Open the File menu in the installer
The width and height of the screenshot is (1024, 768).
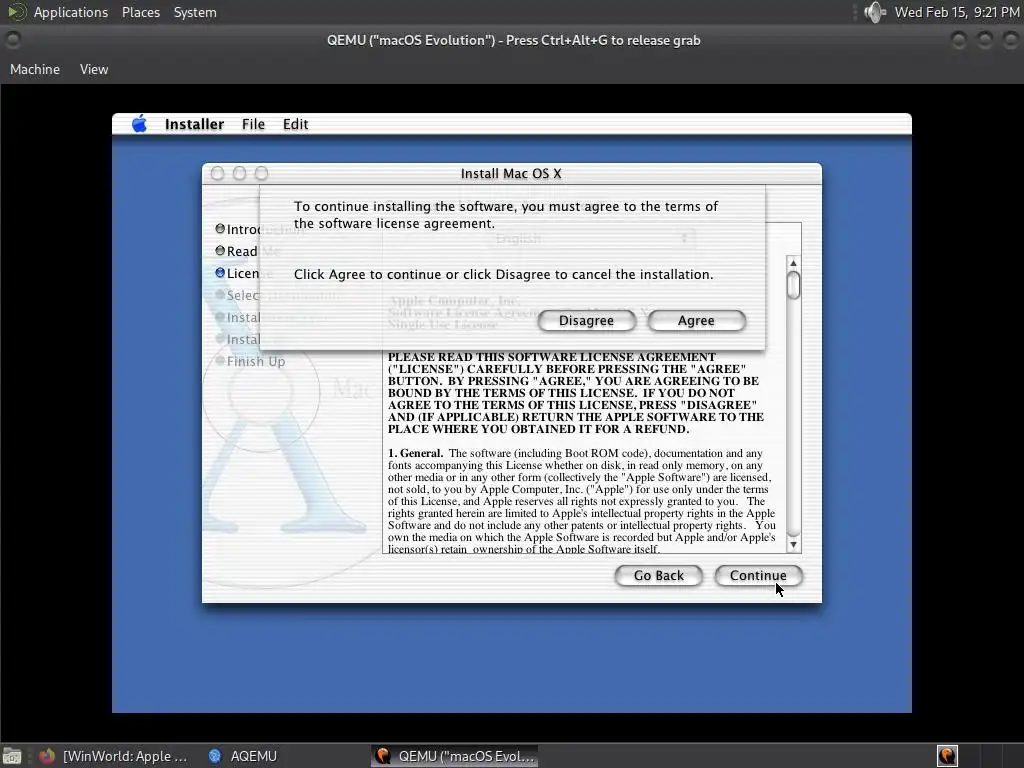point(253,124)
